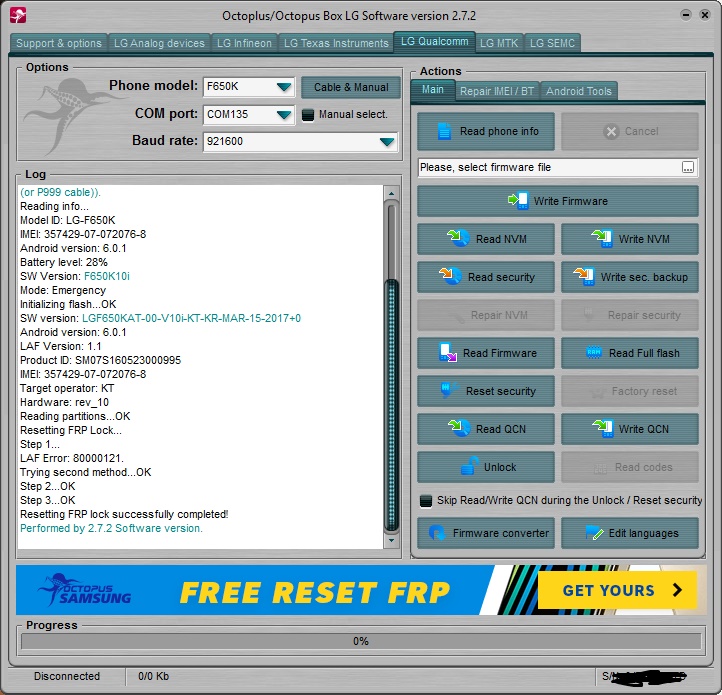Open firmware file browse ellipsis button
722x695 pixels.
[x=688, y=167]
